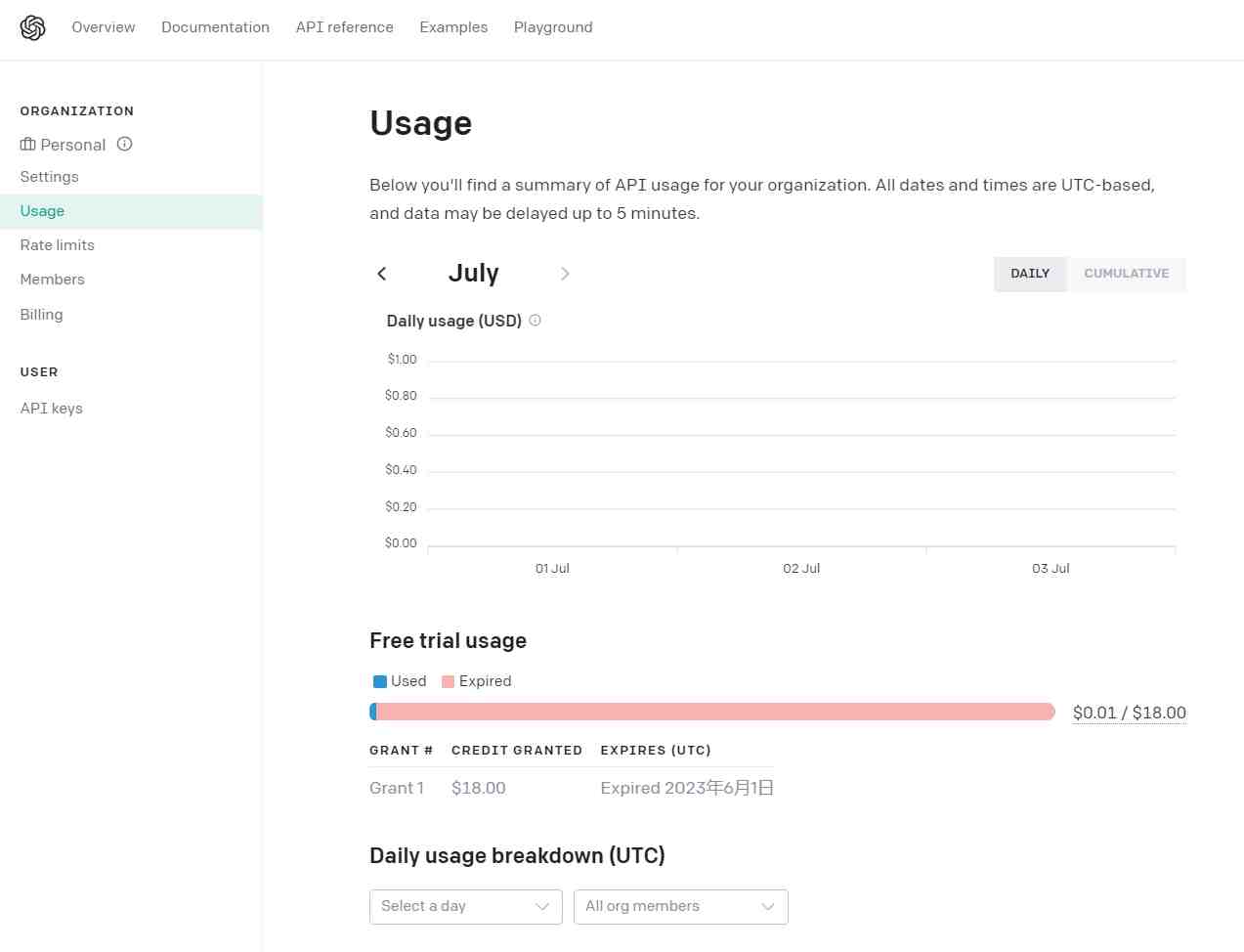This screenshot has width=1244, height=952.
Task: Open Members page in the sidebar
Action: click(52, 280)
